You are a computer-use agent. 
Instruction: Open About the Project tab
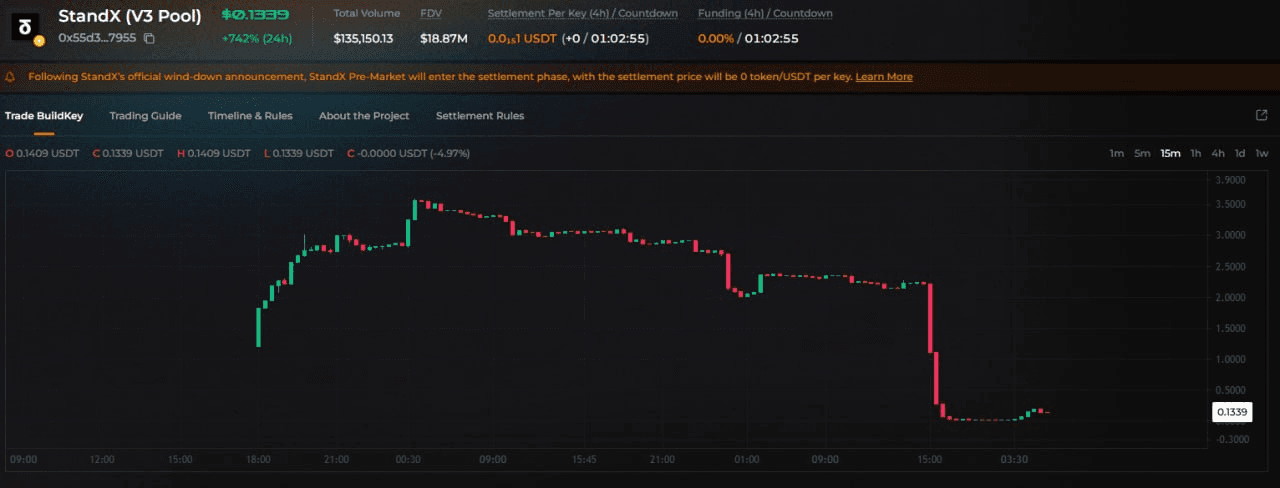coord(364,116)
